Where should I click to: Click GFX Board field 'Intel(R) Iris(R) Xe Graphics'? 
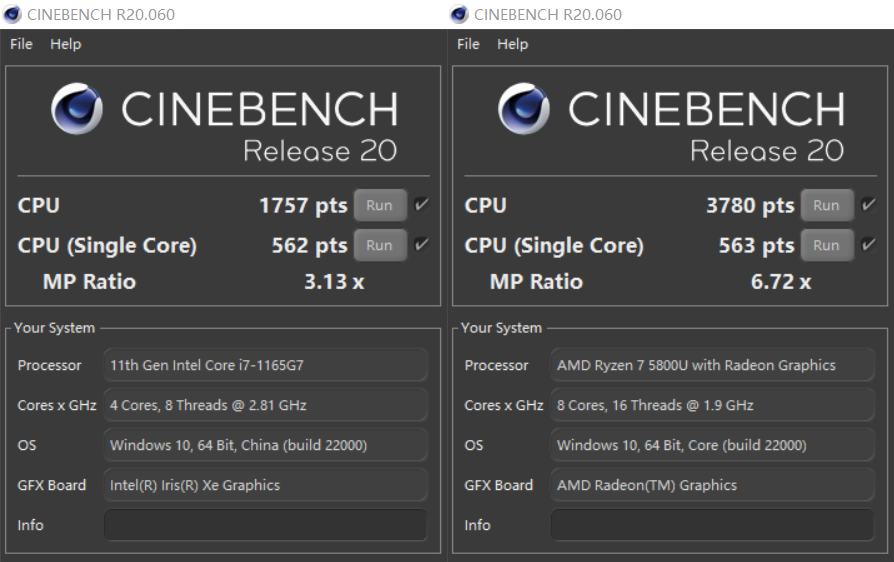(265, 485)
